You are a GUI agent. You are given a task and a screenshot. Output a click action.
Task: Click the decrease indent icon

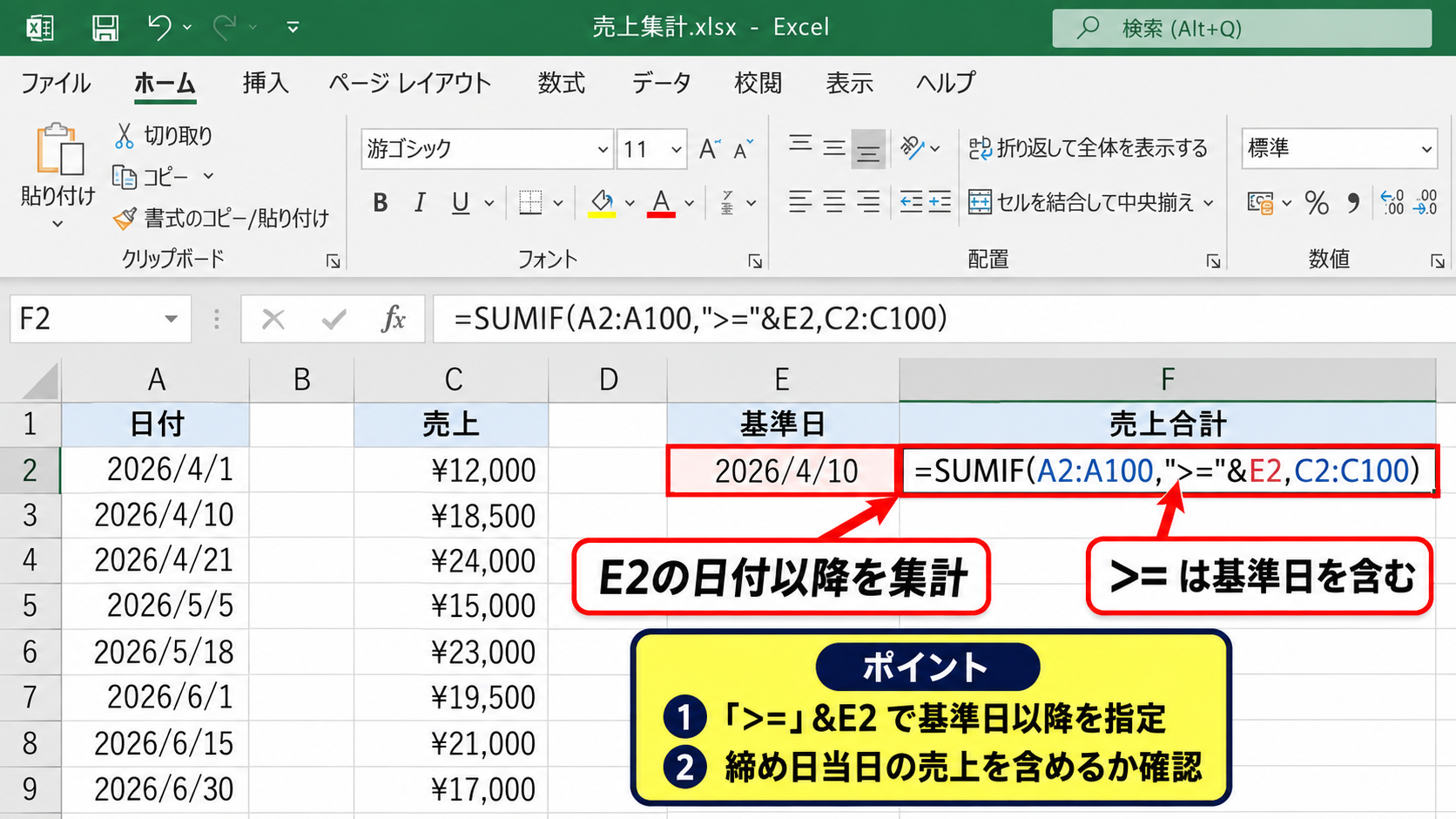click(911, 202)
